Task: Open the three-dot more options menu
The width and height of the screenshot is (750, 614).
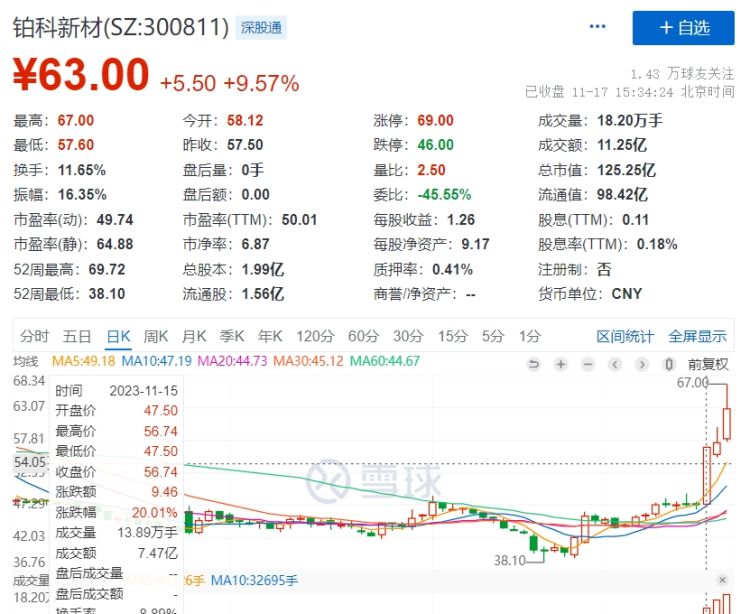Action: pyautogui.click(x=597, y=26)
